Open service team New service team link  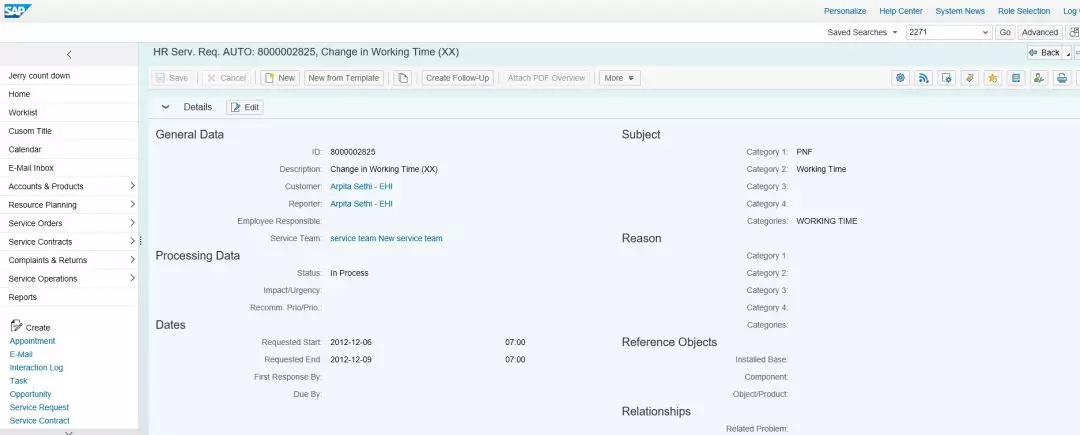pos(386,238)
